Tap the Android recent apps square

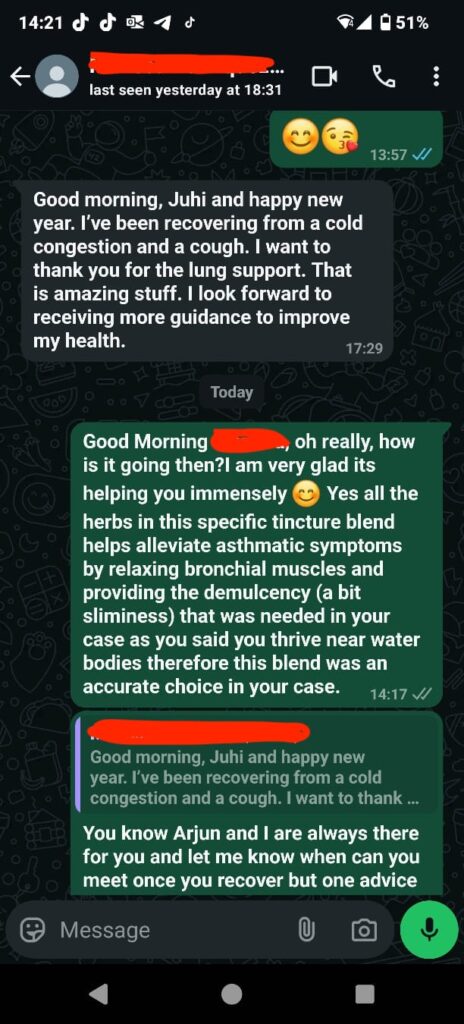pyautogui.click(x=365, y=993)
